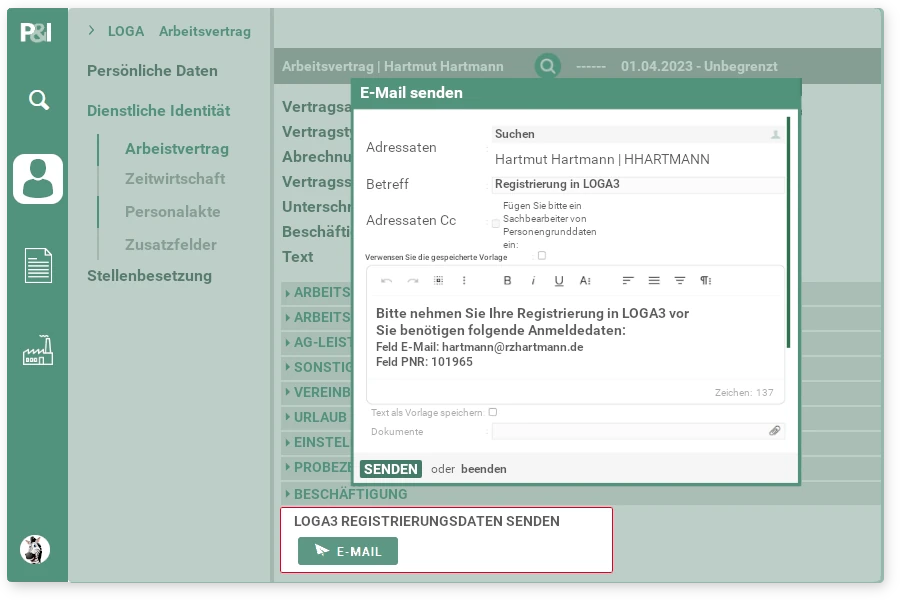Redo the edit in the email editor
900x600 pixels.
pos(413,280)
